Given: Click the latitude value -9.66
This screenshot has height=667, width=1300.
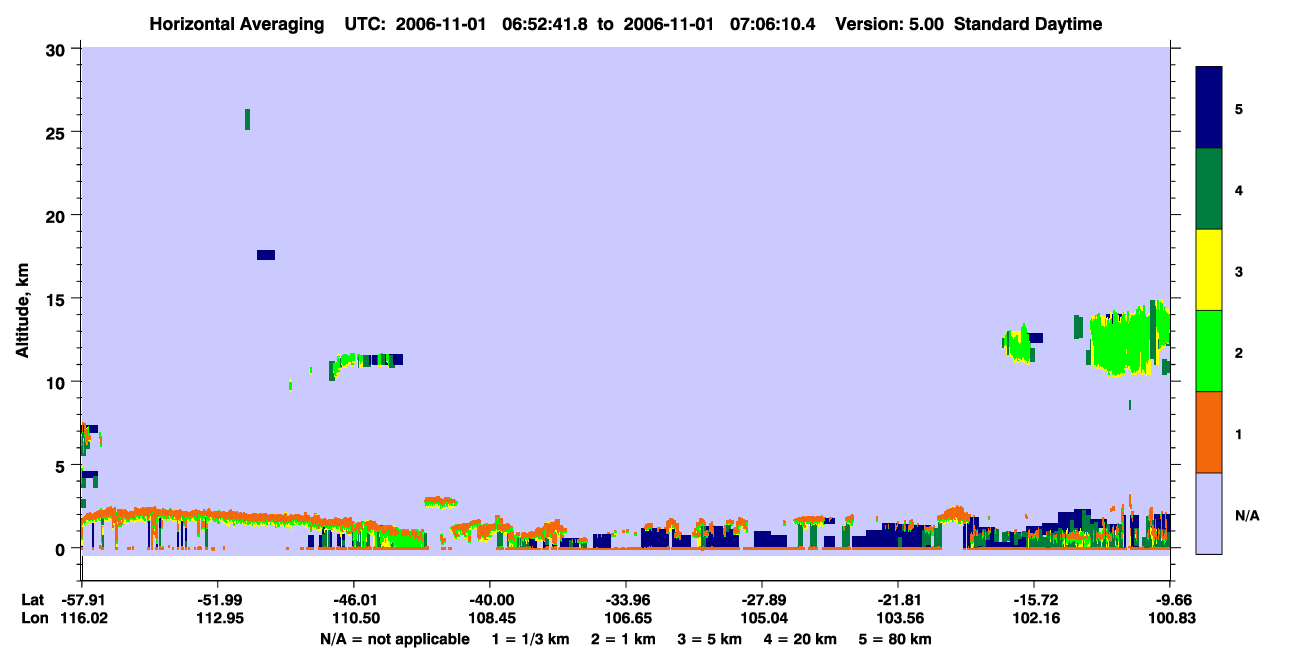Looking at the screenshot, I should [1171, 599].
